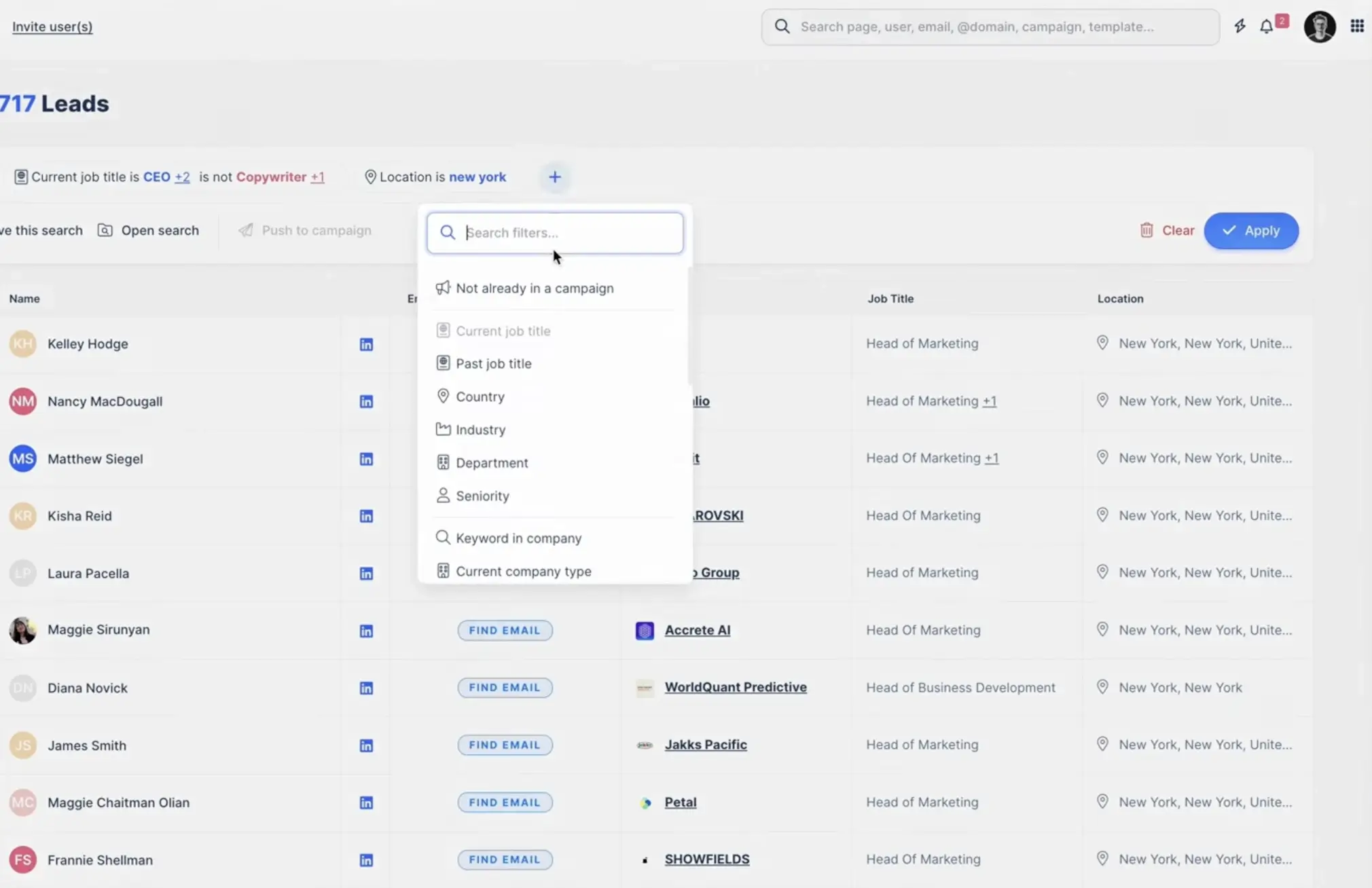
Task: Choose Past job title filter
Action: coord(493,364)
